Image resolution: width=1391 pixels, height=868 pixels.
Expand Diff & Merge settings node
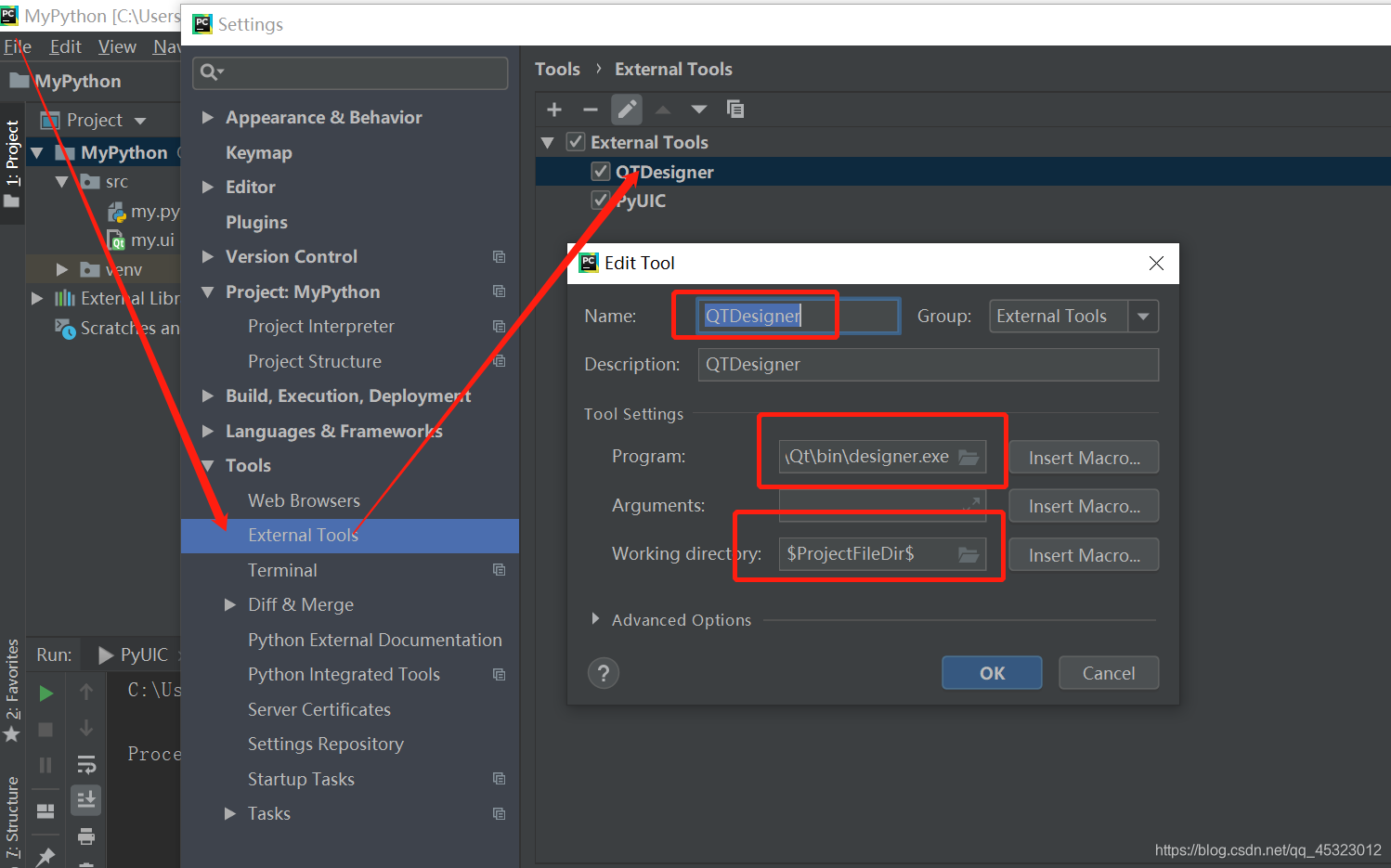coord(230,604)
